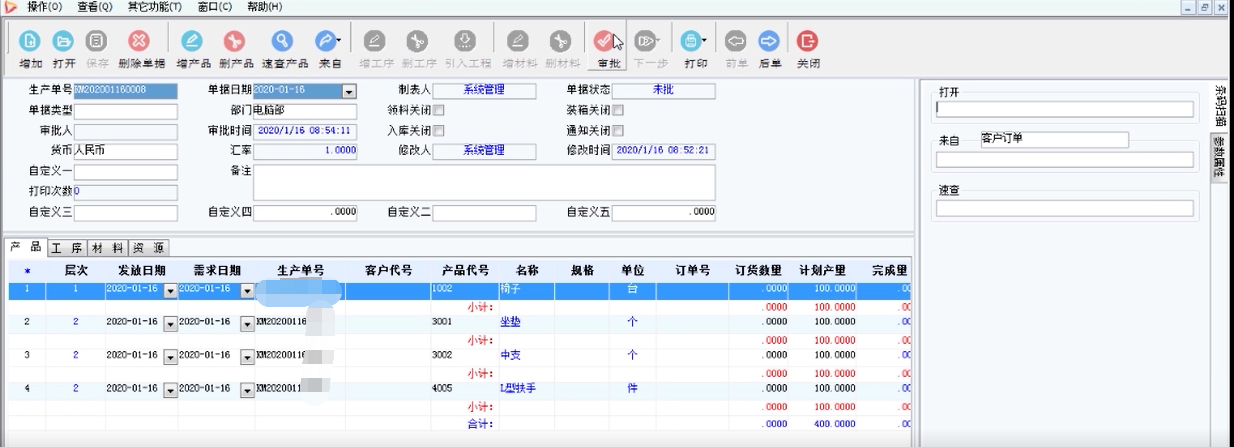Image resolution: width=1234 pixels, height=447 pixels.
Task: Click the 单据类型 input field
Action: [126, 111]
